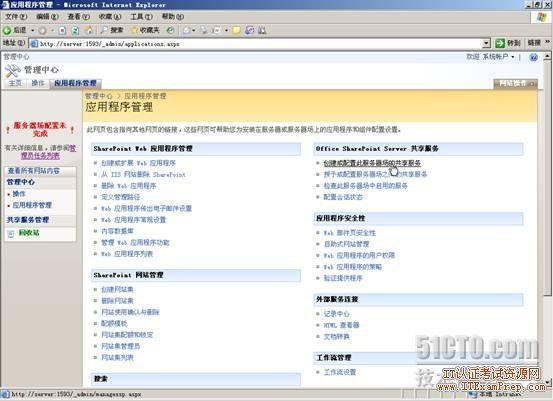
Task: Open the Web 部件页安全性 link
Action: (x=350, y=233)
